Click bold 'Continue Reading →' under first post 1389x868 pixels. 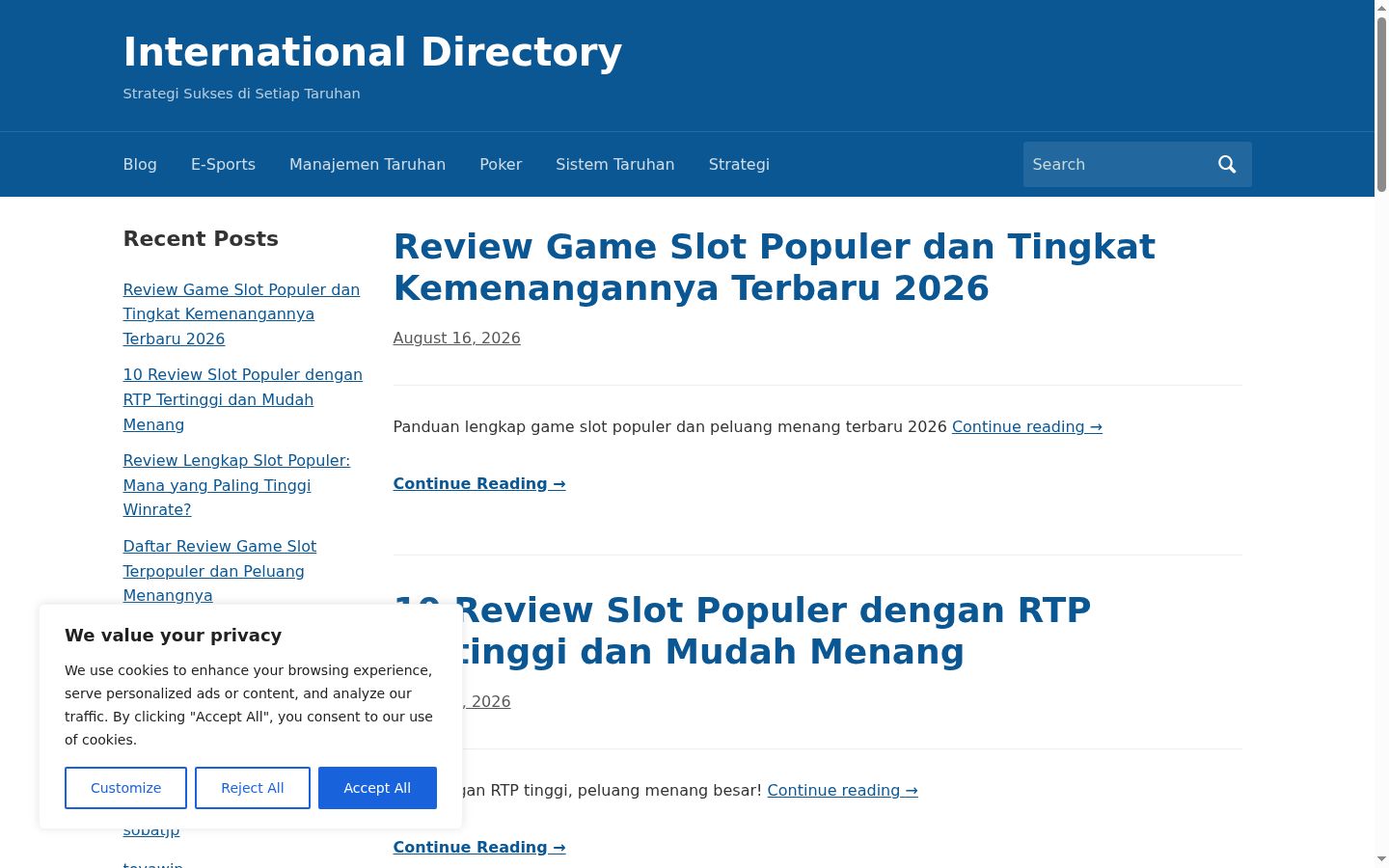479,483
